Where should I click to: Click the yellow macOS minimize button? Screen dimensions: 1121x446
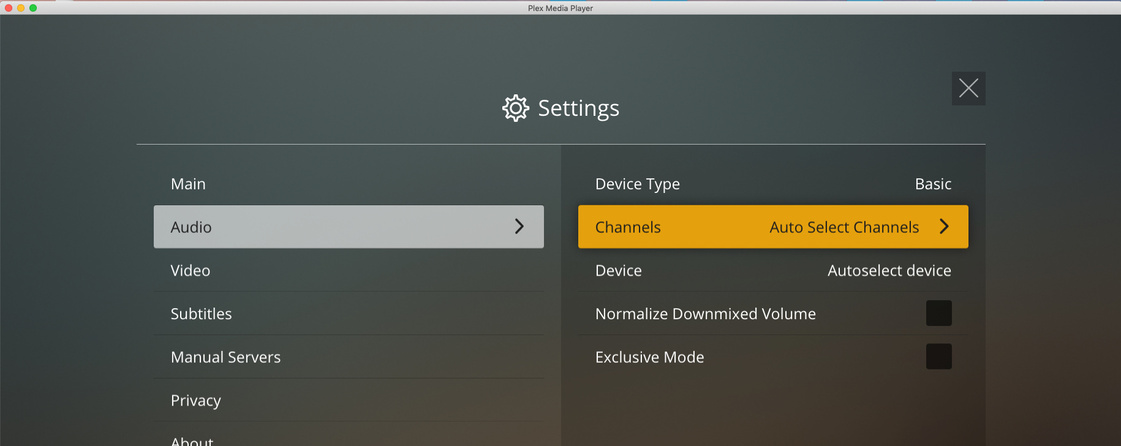(21, 8)
